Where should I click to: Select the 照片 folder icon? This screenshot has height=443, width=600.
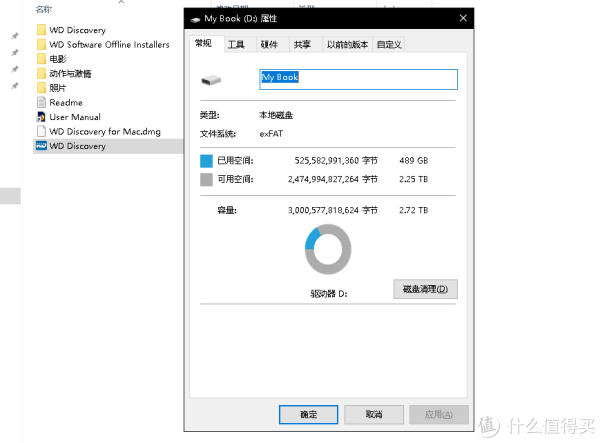(x=41, y=88)
